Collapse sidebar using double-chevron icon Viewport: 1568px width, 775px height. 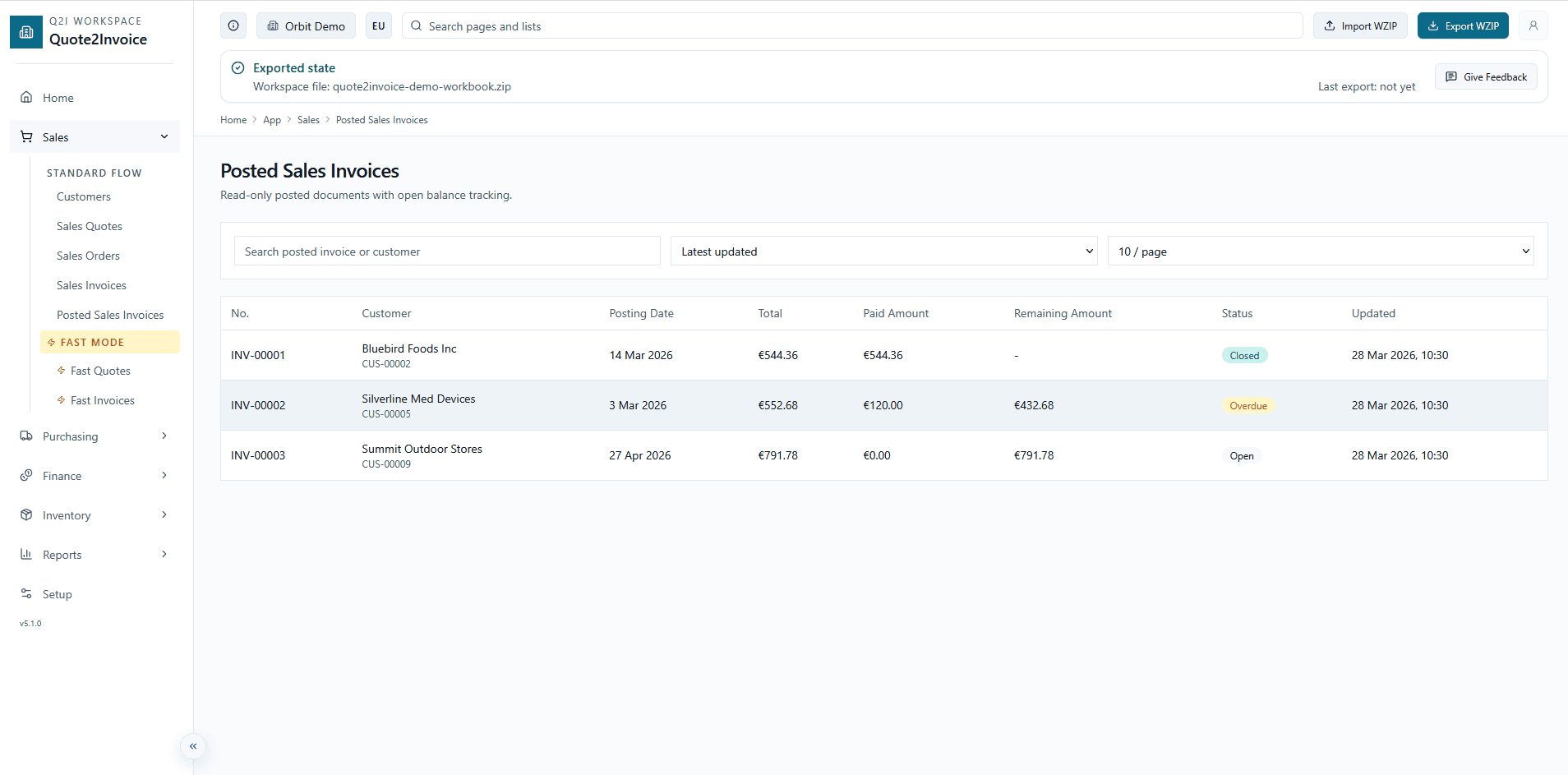(x=193, y=746)
